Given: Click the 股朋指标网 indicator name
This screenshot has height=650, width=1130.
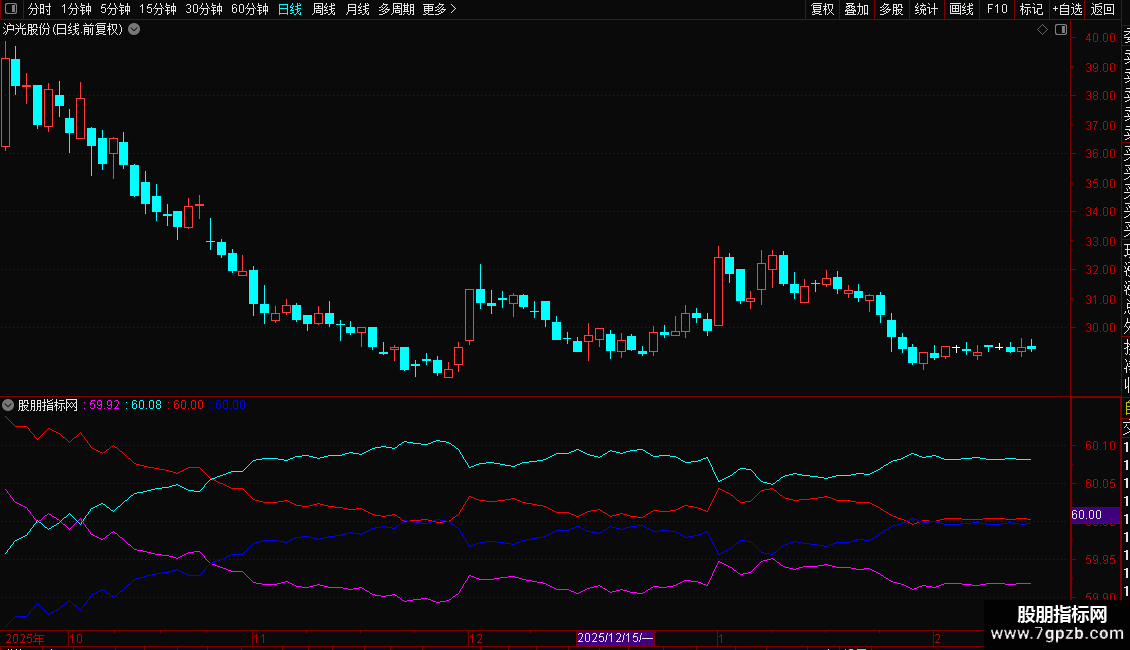Looking at the screenshot, I should [48, 405].
